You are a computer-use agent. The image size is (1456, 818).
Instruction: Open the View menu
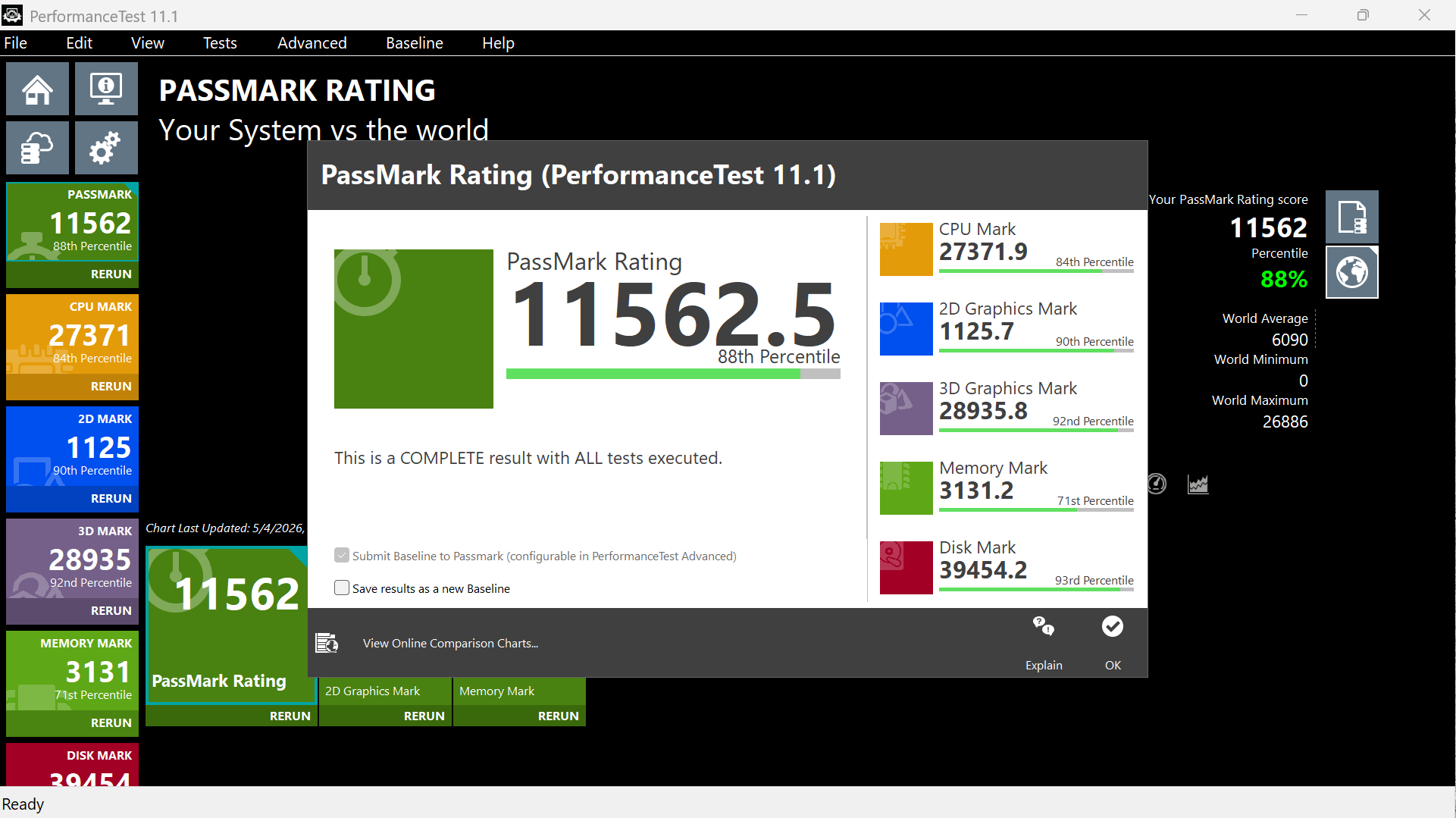pyautogui.click(x=147, y=43)
